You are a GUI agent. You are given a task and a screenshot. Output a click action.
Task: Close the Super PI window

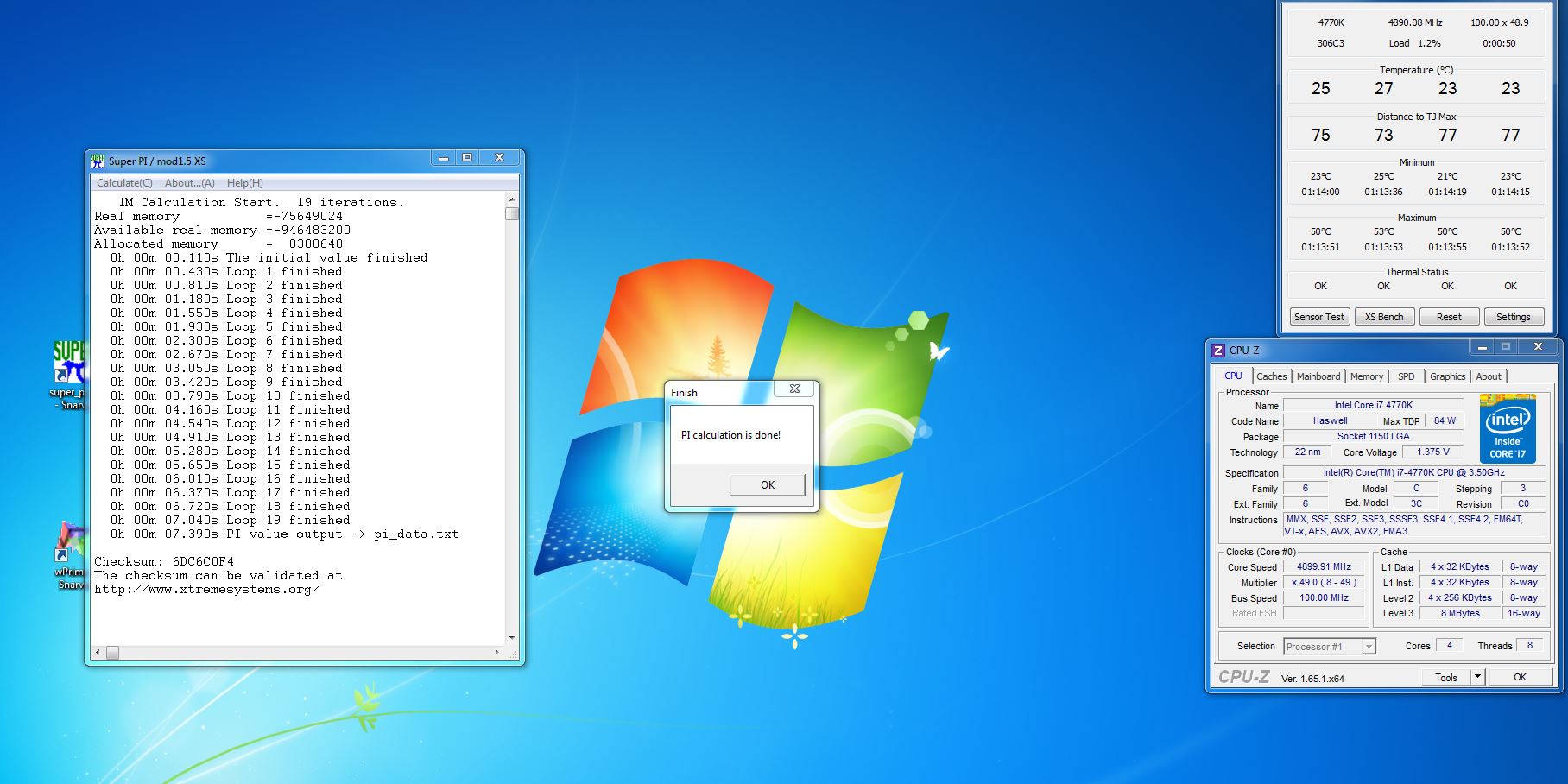point(499,158)
